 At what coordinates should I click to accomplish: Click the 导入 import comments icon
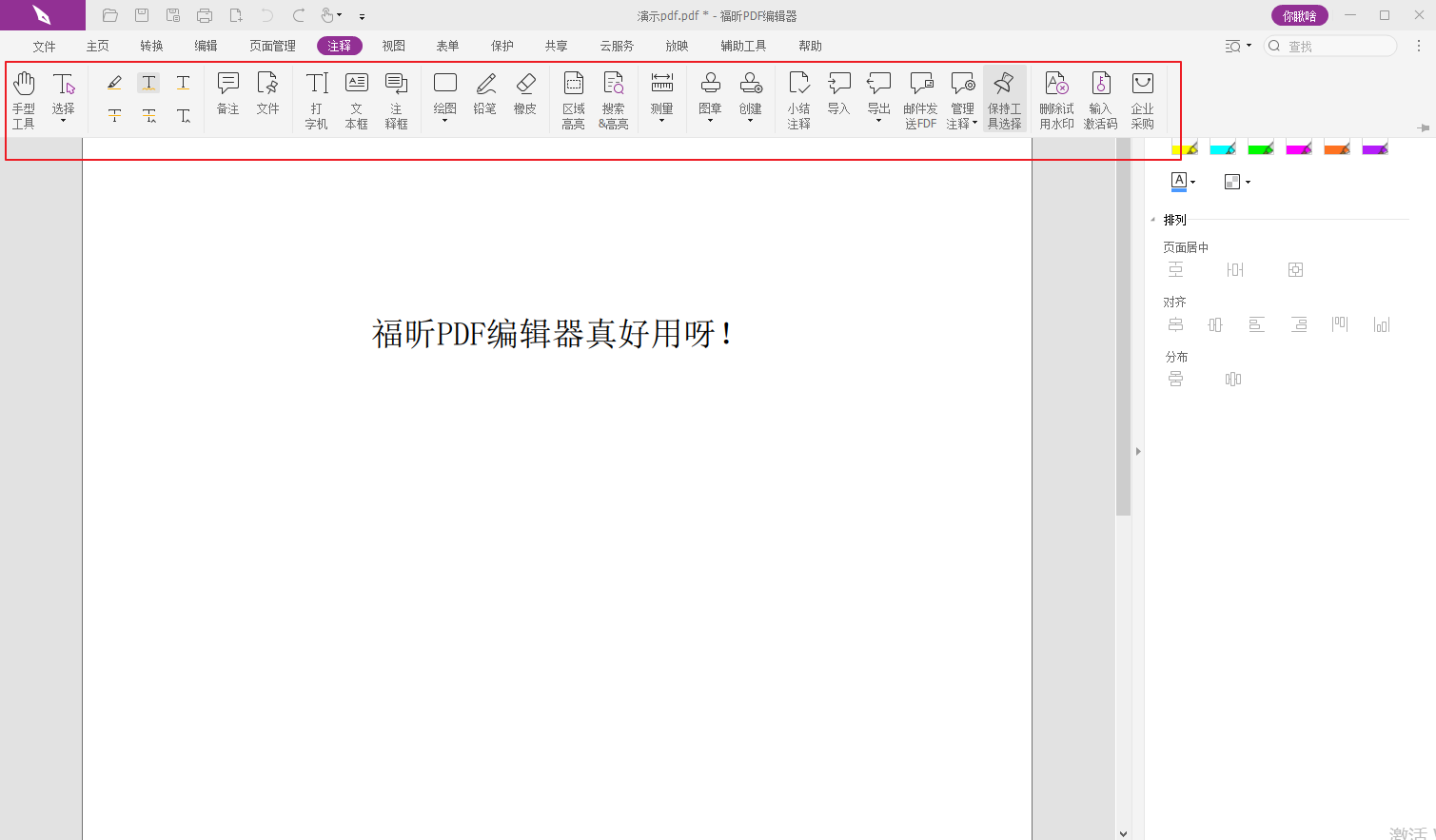[x=838, y=94]
